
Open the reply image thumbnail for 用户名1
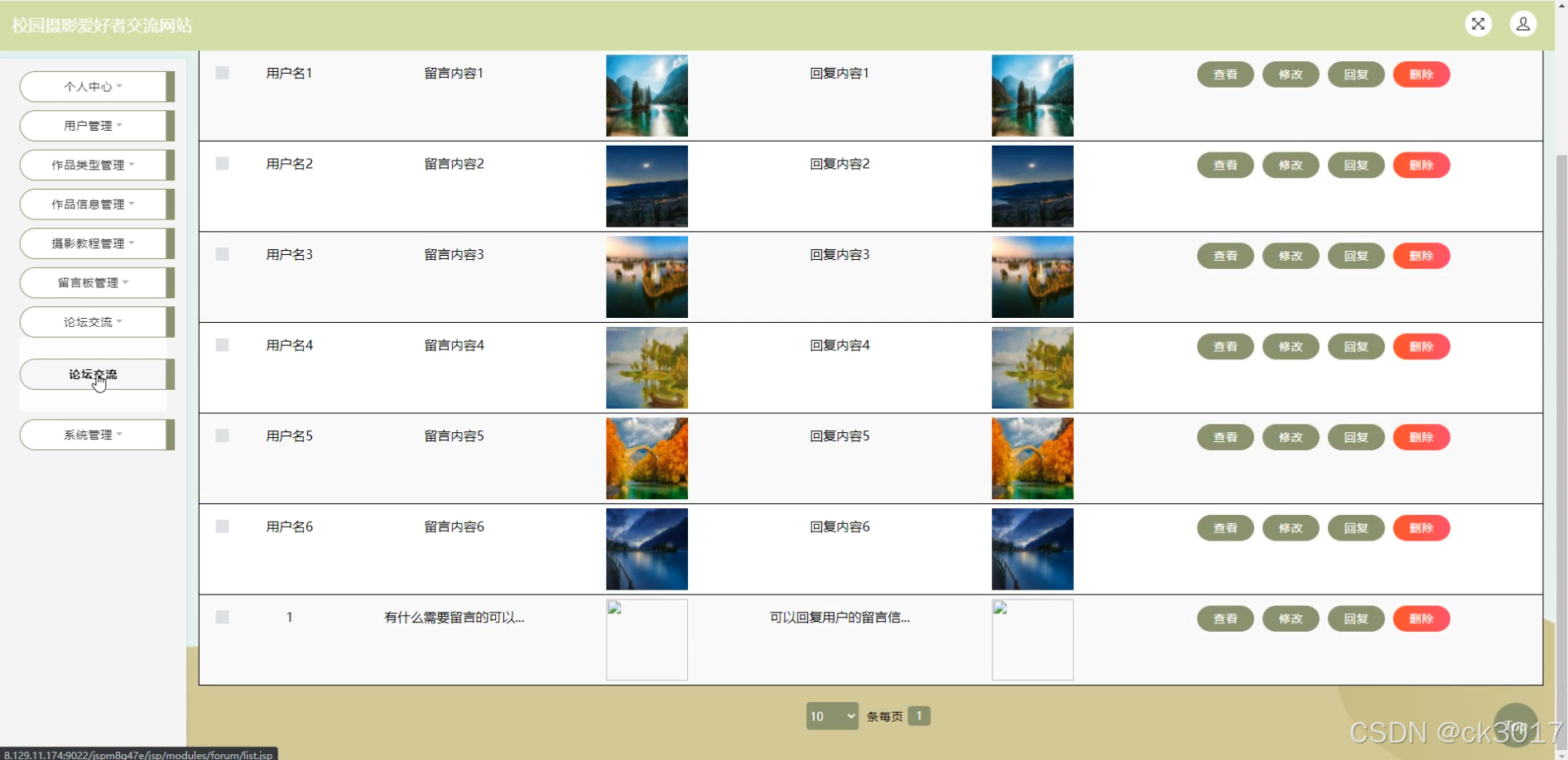click(1032, 95)
